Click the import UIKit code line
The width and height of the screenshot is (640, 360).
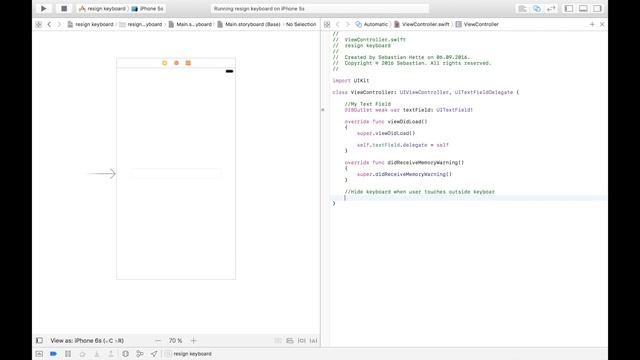click(x=351, y=81)
